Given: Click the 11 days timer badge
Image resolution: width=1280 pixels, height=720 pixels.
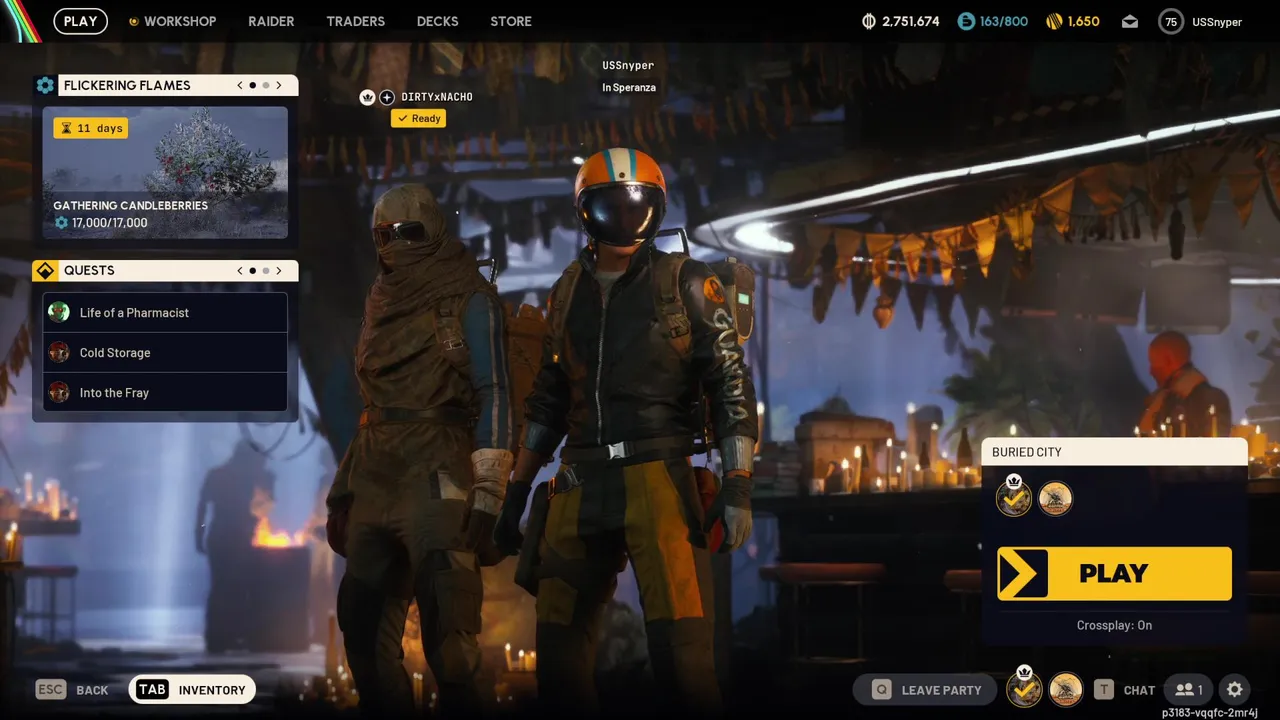Looking at the screenshot, I should click(x=91, y=128).
